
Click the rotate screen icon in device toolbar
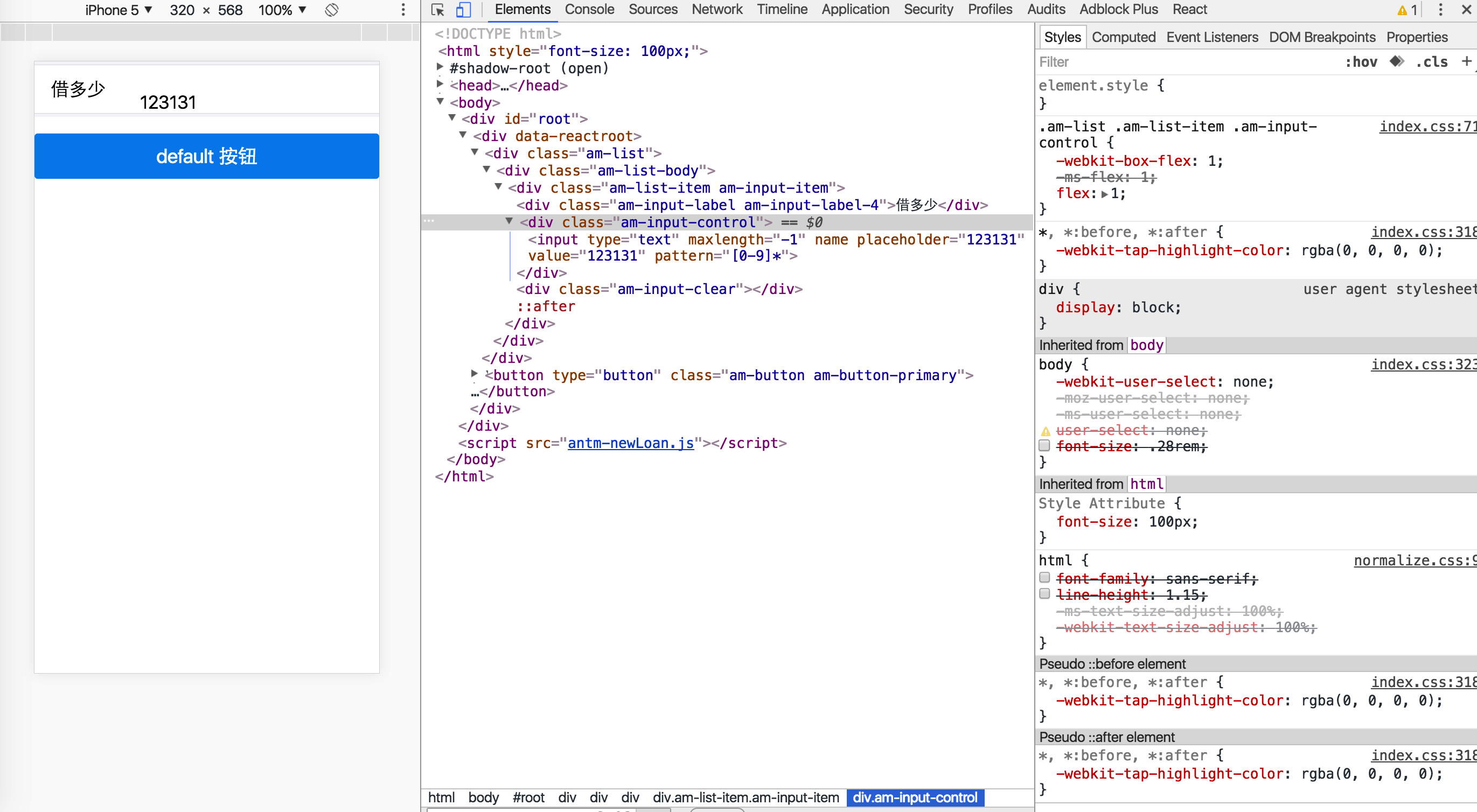(331, 10)
